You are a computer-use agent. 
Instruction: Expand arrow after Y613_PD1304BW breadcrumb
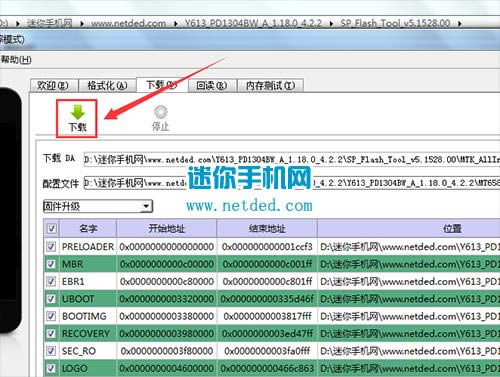(331, 24)
